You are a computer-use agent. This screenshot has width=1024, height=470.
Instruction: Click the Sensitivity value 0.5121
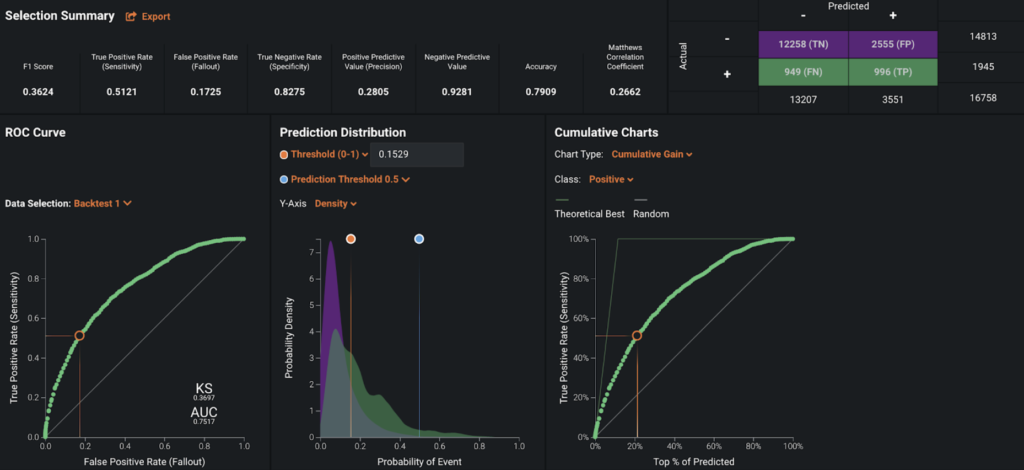pyautogui.click(x=122, y=92)
